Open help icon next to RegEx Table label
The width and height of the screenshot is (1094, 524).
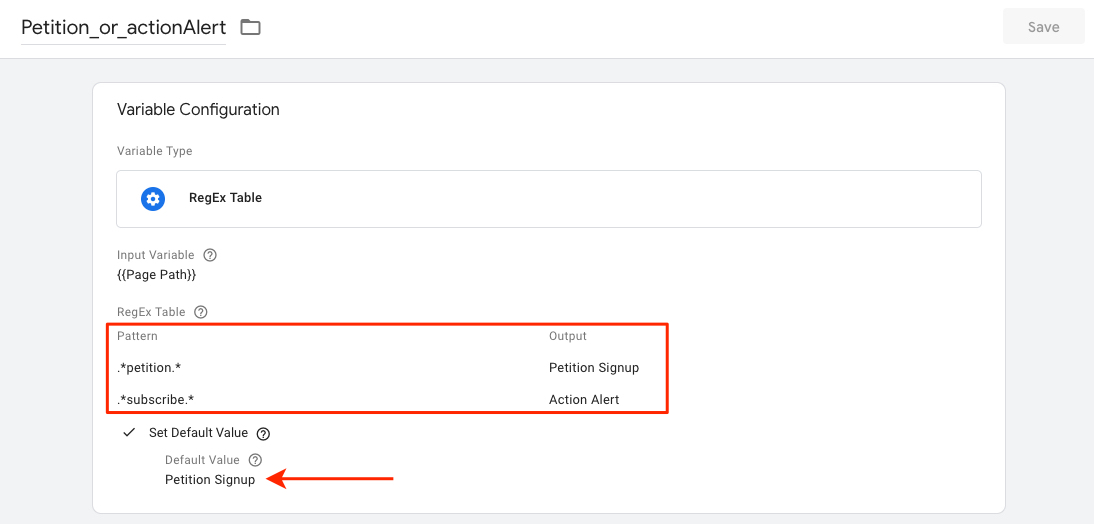201,312
